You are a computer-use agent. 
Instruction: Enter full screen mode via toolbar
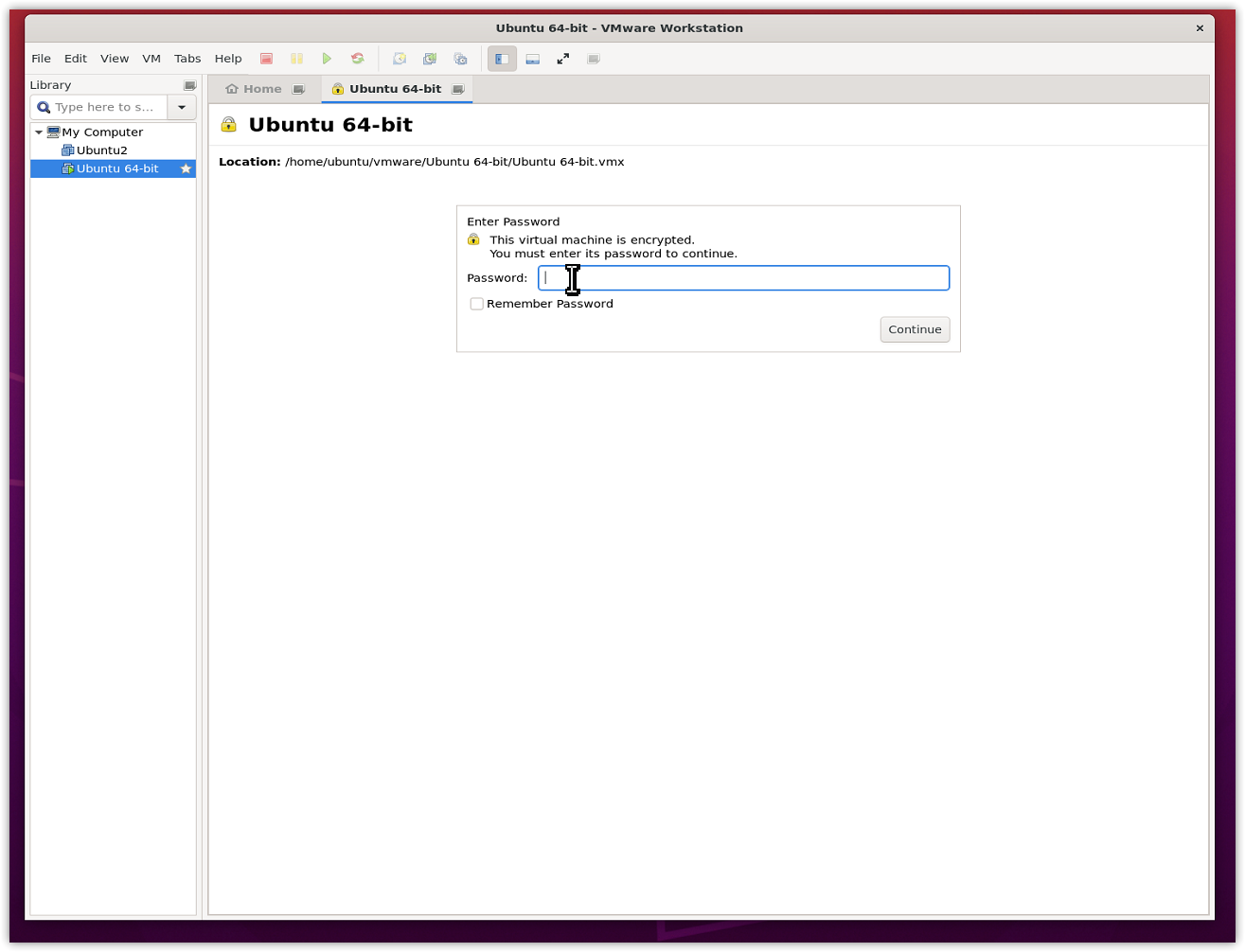563,59
